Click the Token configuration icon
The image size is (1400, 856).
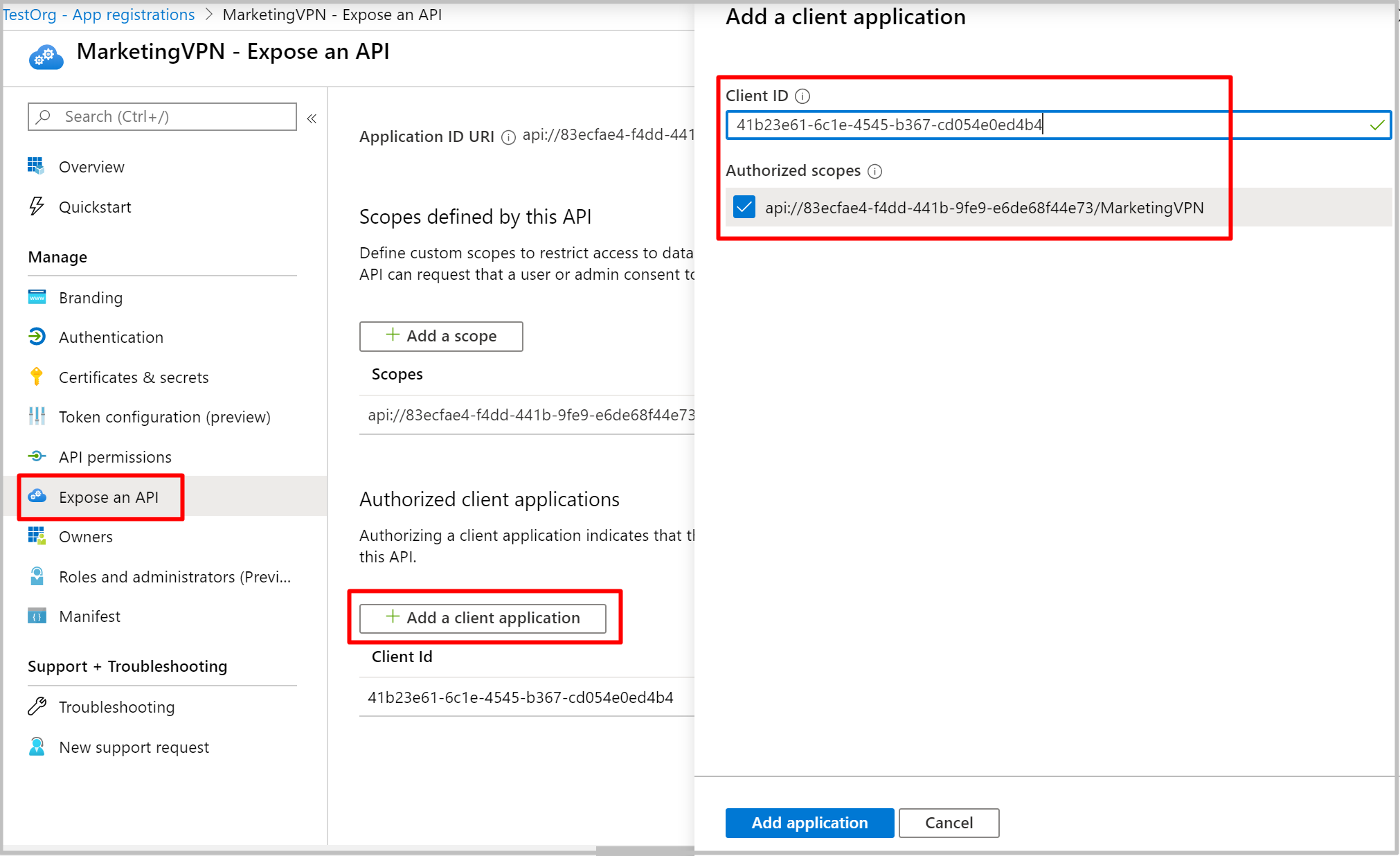pos(37,416)
